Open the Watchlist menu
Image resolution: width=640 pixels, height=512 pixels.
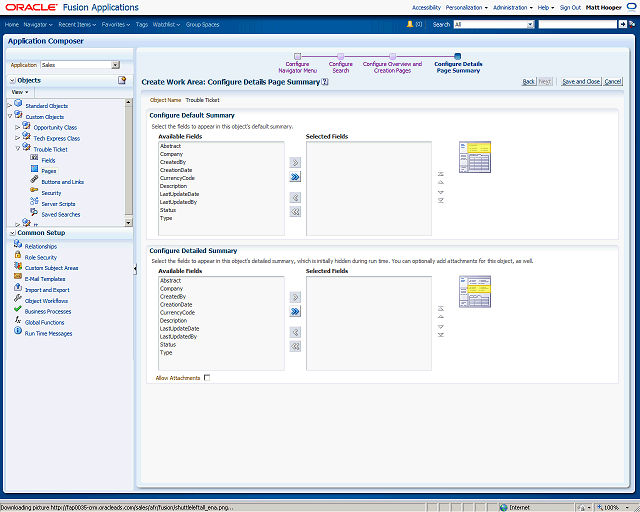(x=166, y=24)
